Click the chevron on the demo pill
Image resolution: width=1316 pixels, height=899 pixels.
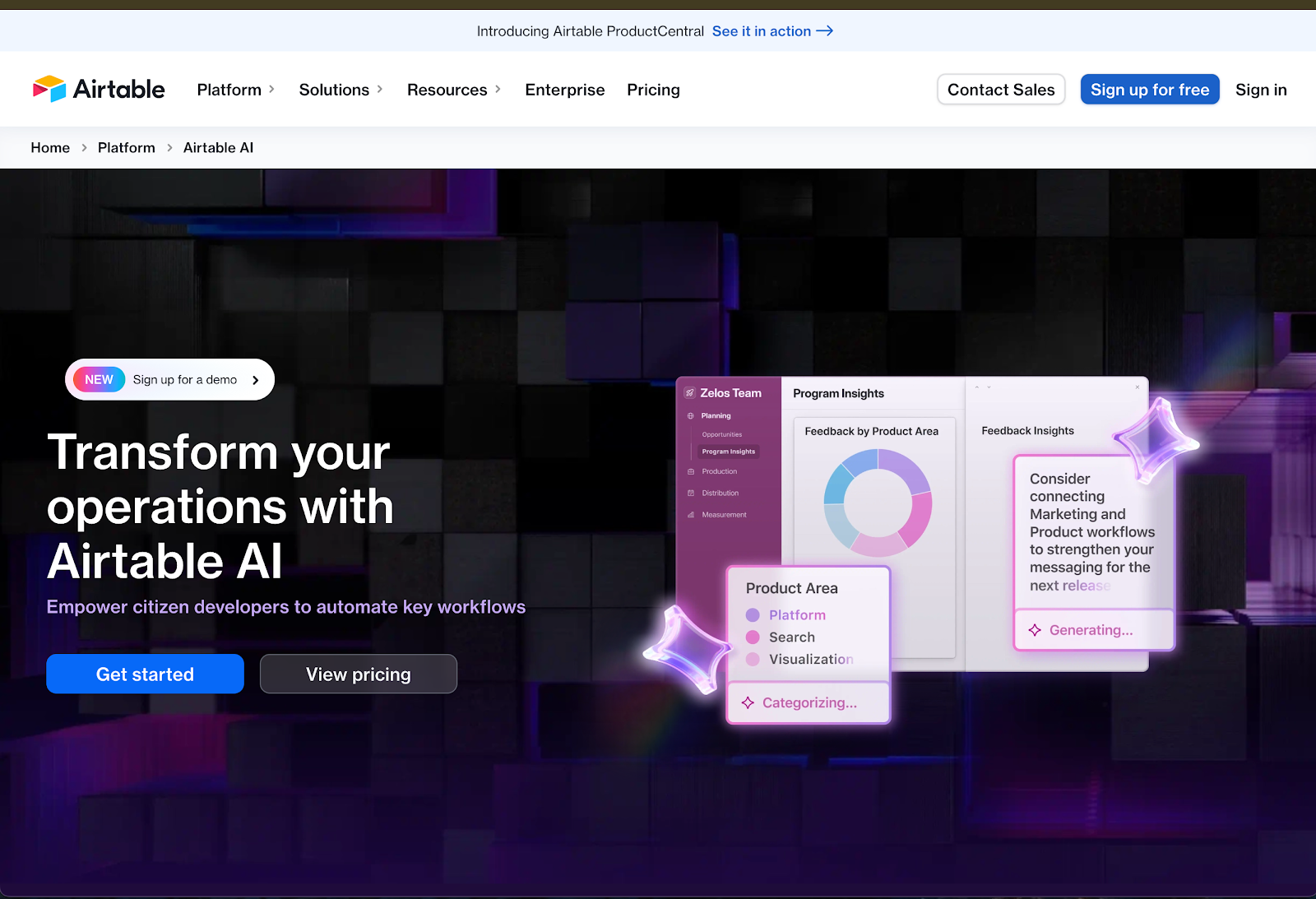[x=256, y=380]
